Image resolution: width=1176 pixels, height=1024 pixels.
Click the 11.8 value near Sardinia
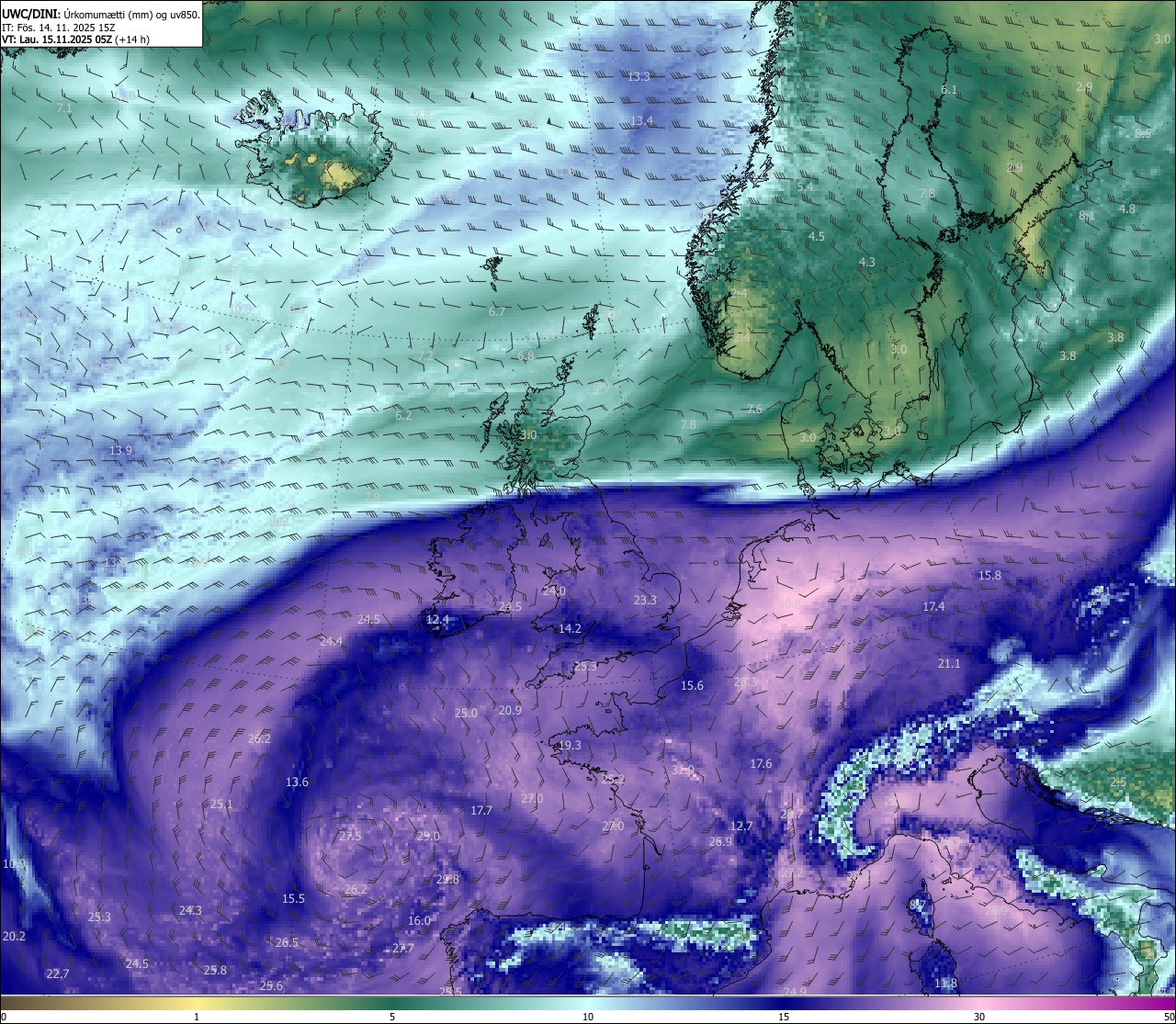(945, 984)
